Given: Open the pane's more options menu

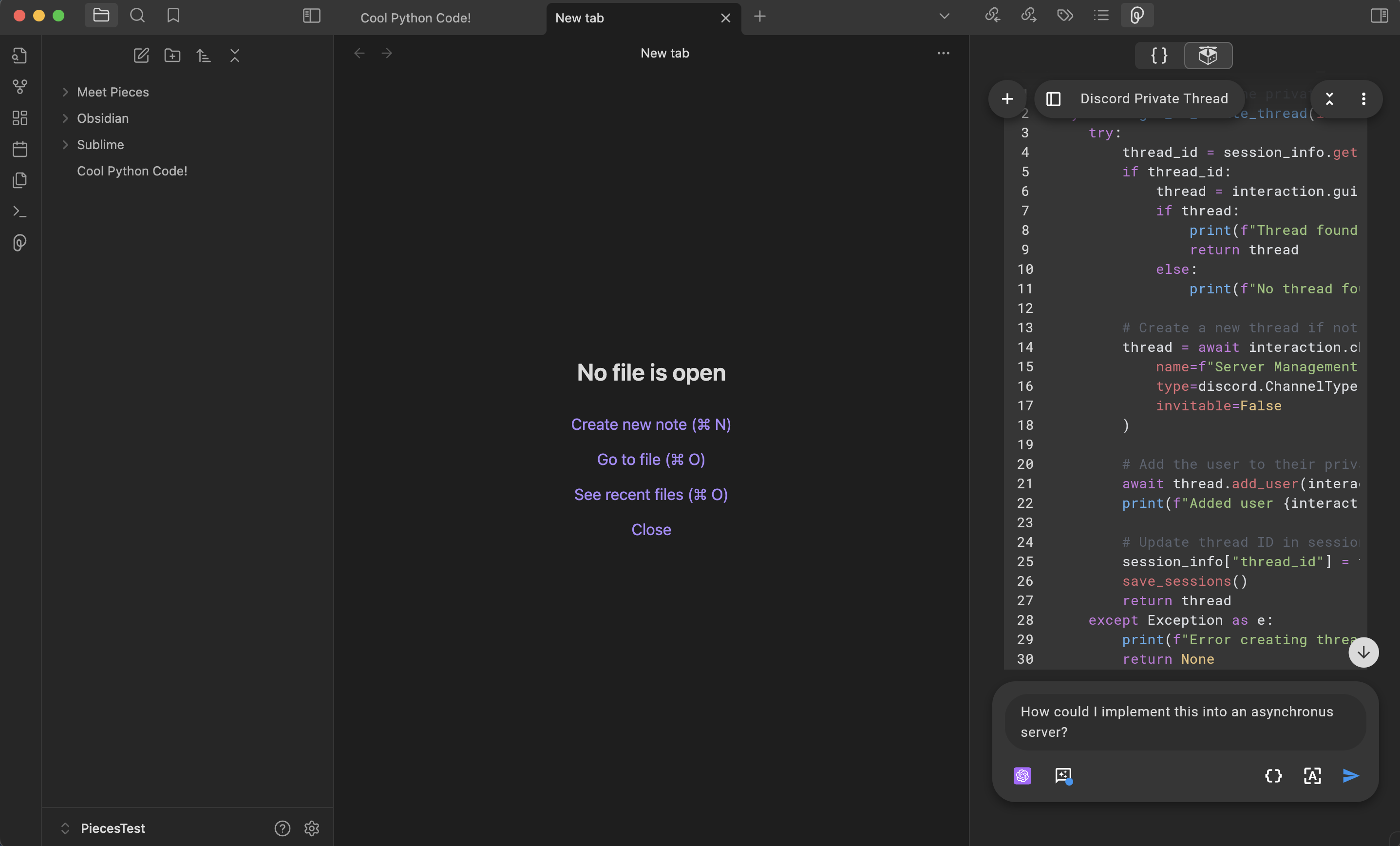Looking at the screenshot, I should 943,53.
